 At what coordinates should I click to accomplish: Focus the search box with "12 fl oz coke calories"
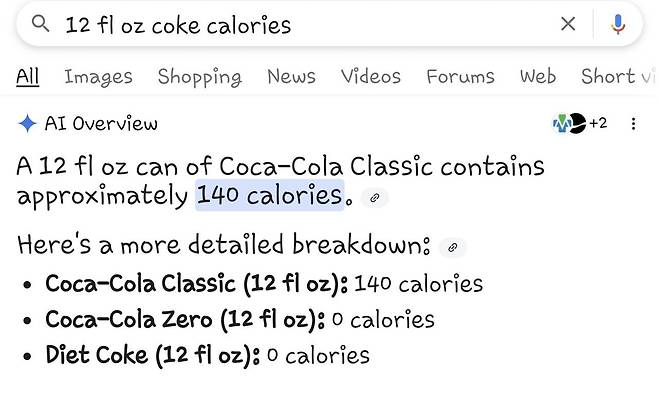[x=300, y=25]
